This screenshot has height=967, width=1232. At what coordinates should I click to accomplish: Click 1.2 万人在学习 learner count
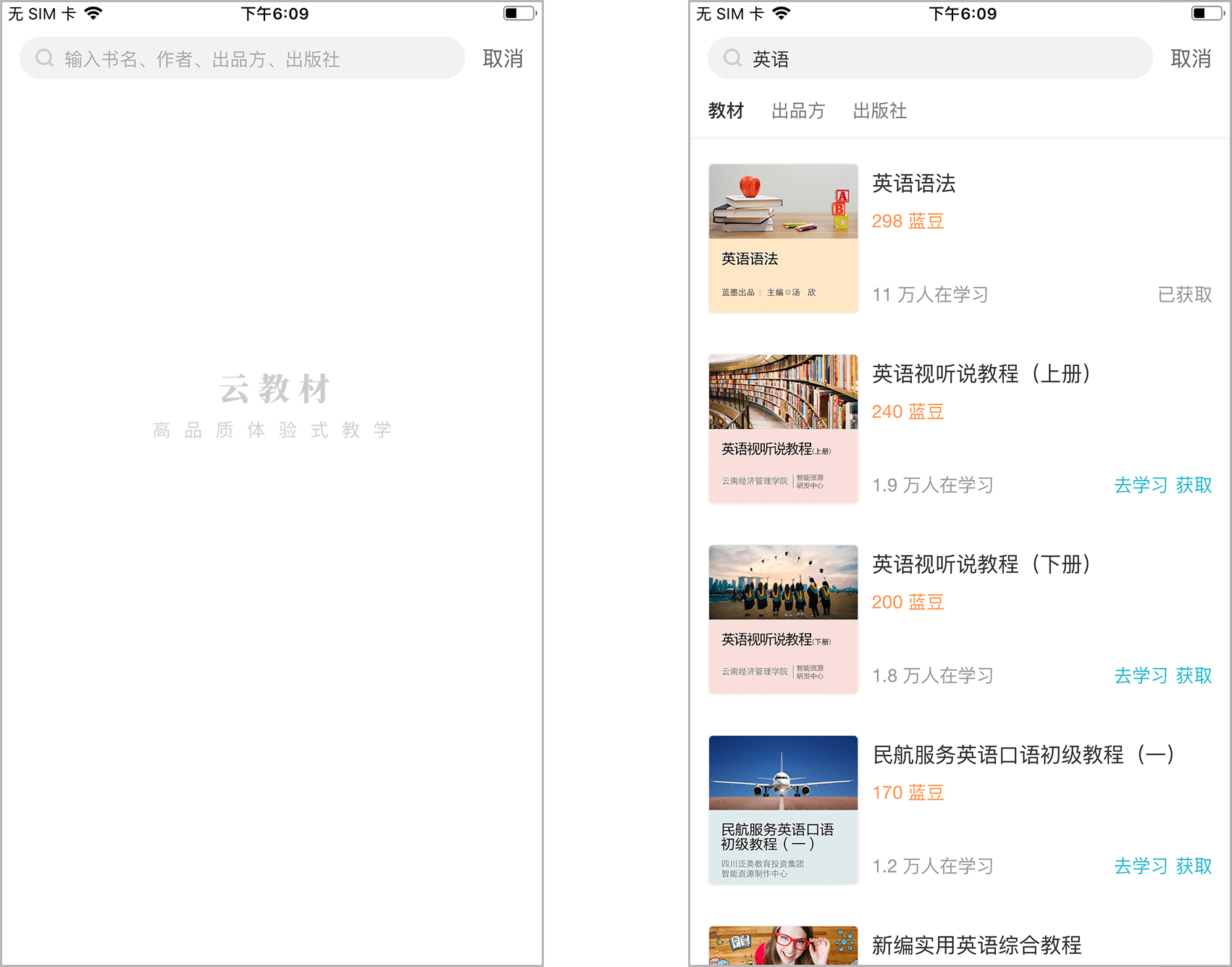[x=933, y=866]
